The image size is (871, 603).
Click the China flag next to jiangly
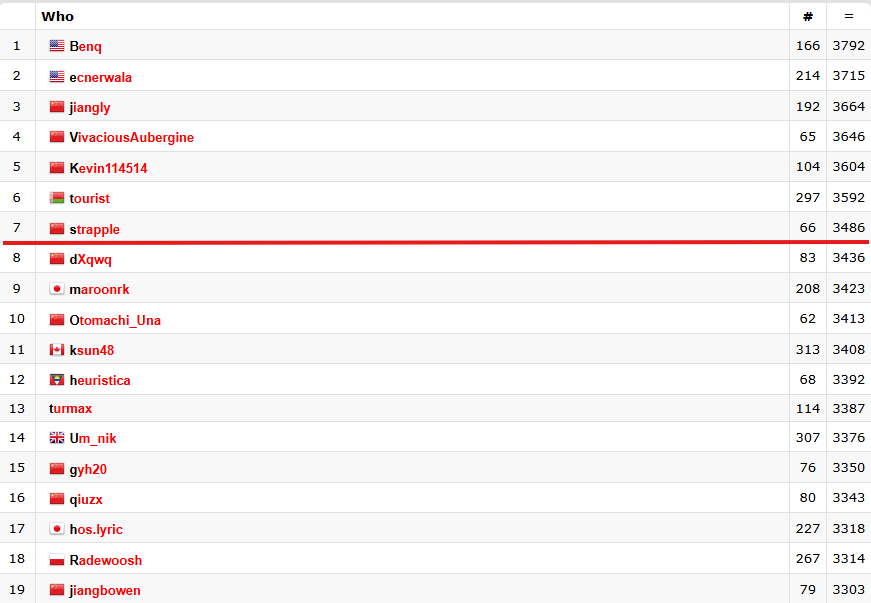(57, 107)
